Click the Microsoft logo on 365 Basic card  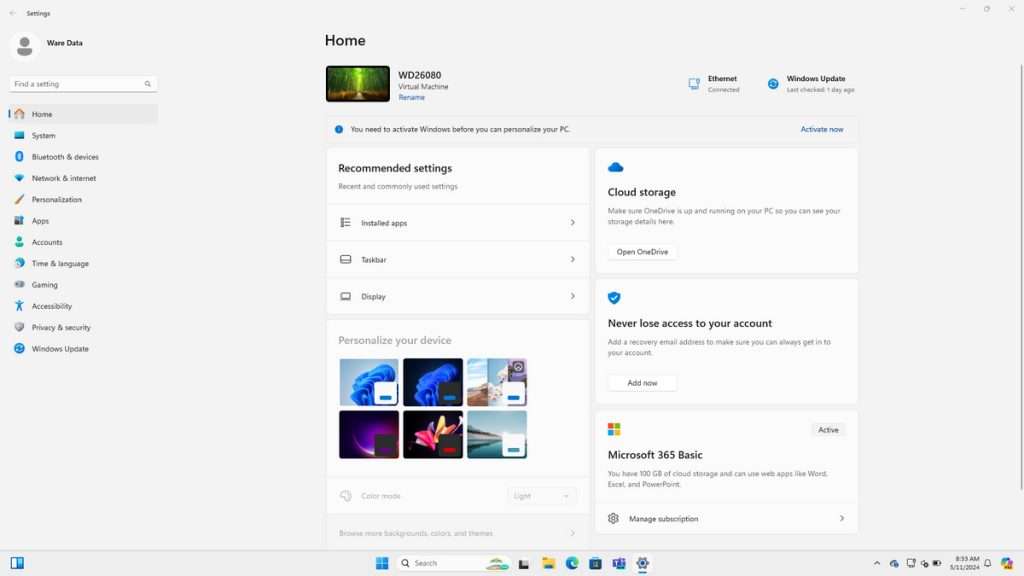[614, 429]
